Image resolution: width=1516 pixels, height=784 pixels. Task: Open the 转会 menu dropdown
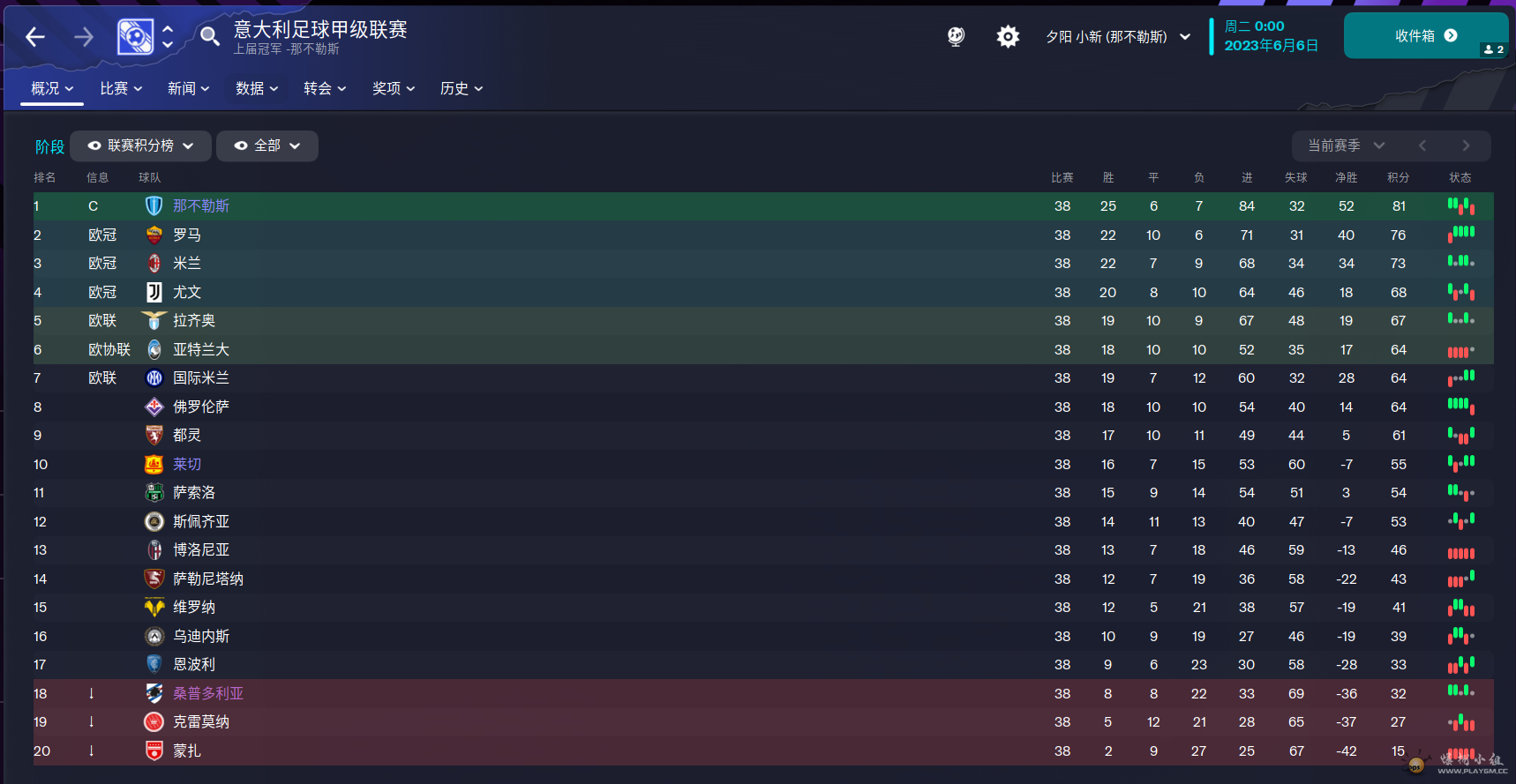coord(325,88)
